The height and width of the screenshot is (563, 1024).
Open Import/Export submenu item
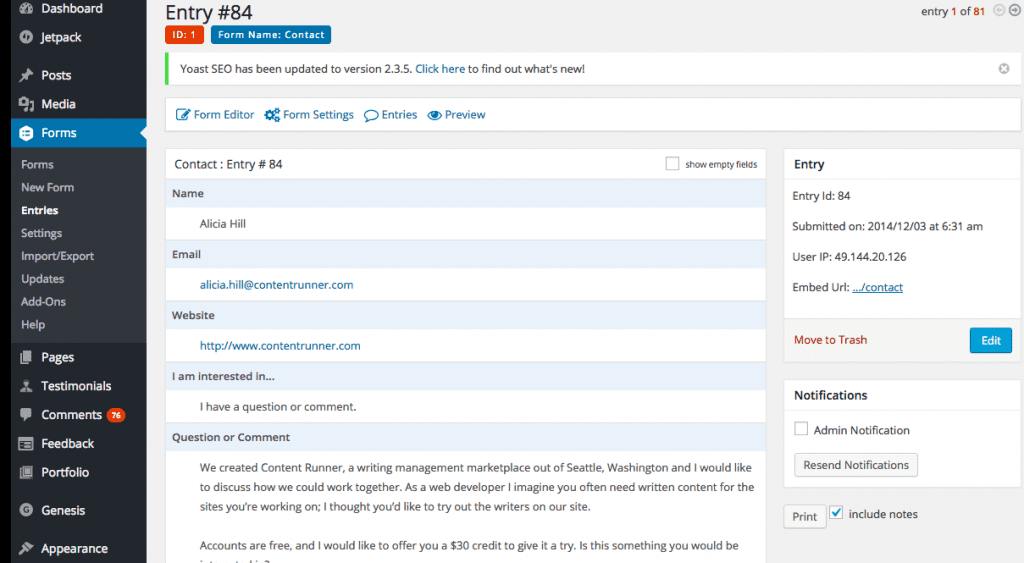pos(57,256)
